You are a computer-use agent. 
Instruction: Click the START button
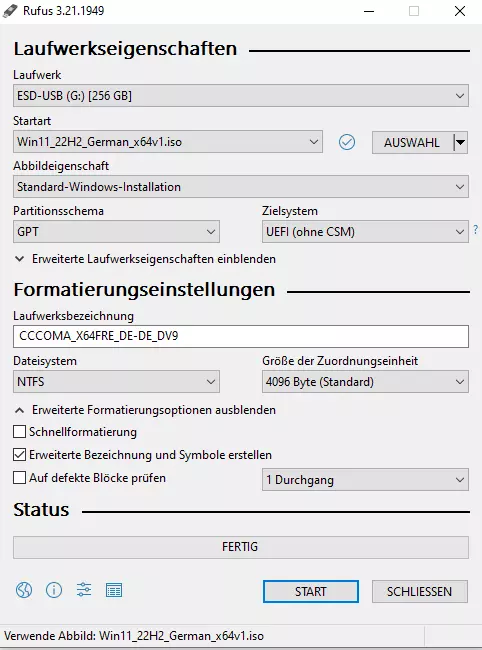click(311, 591)
